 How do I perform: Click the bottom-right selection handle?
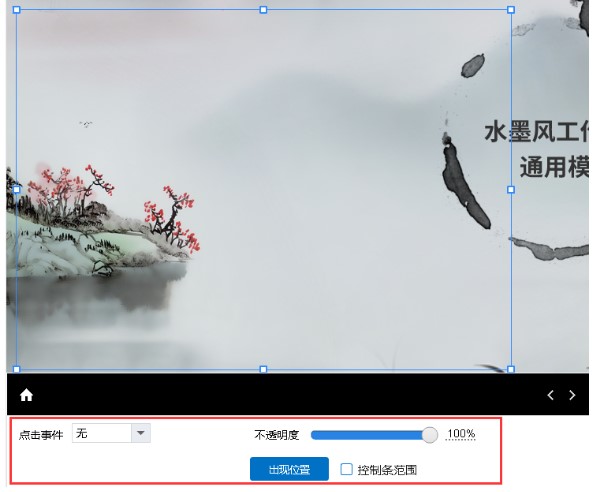511,369
